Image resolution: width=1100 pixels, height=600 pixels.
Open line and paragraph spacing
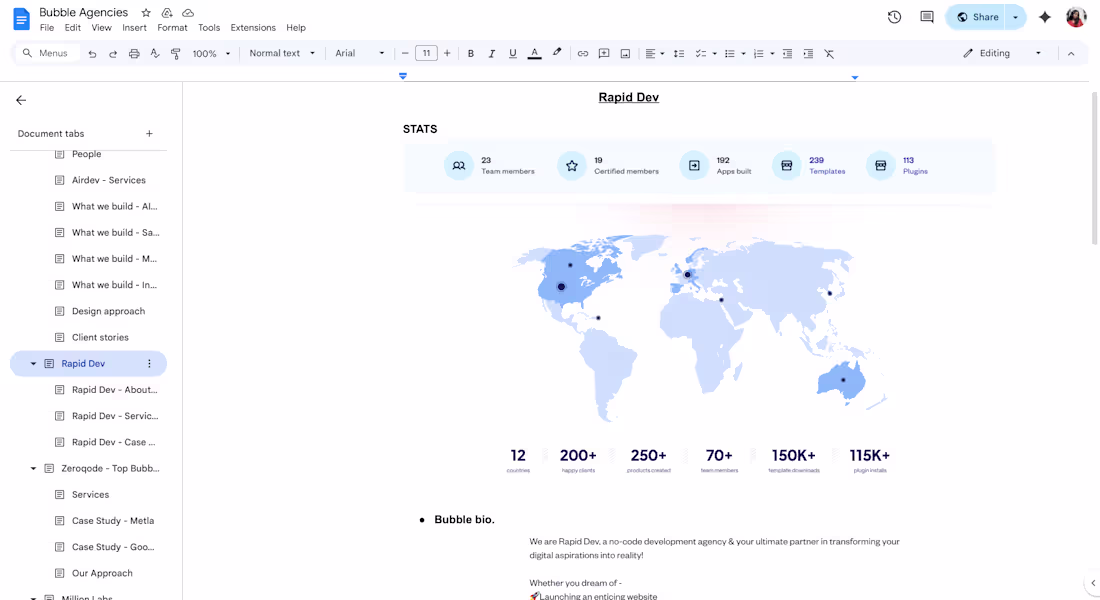point(679,53)
